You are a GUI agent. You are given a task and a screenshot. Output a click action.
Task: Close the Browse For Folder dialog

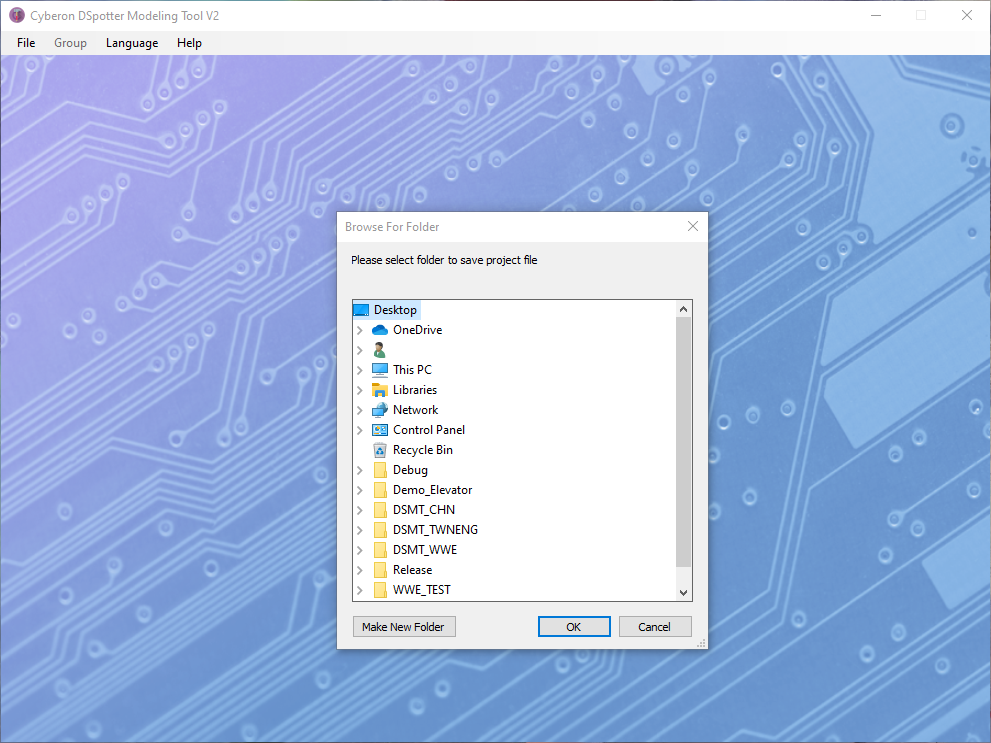tap(693, 226)
